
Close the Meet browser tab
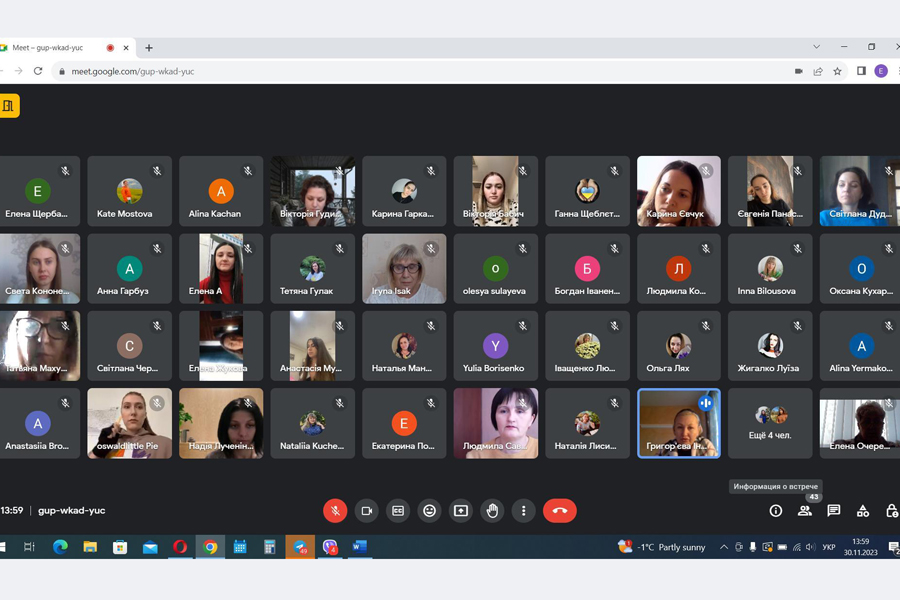pyautogui.click(x=126, y=48)
